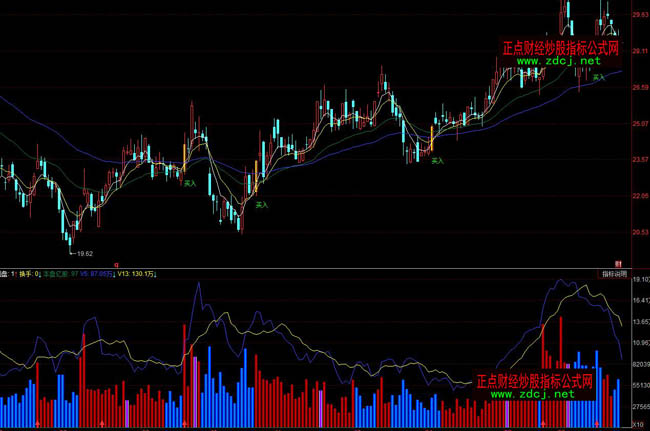Open www.zdcj.net link in main chart
Screen dimensions: 650x431
pyautogui.click(x=559, y=61)
